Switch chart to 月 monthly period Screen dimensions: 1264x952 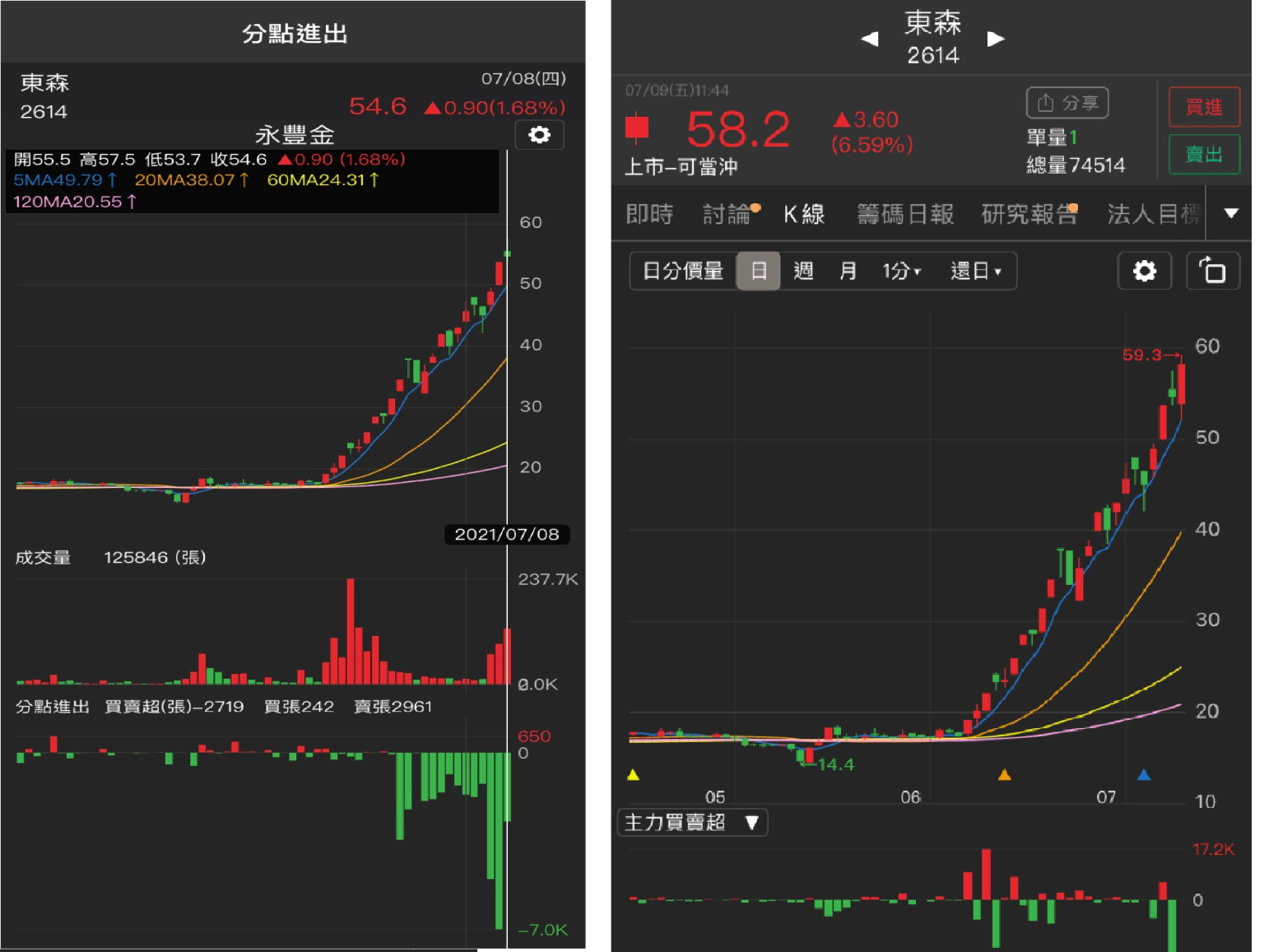click(x=848, y=271)
